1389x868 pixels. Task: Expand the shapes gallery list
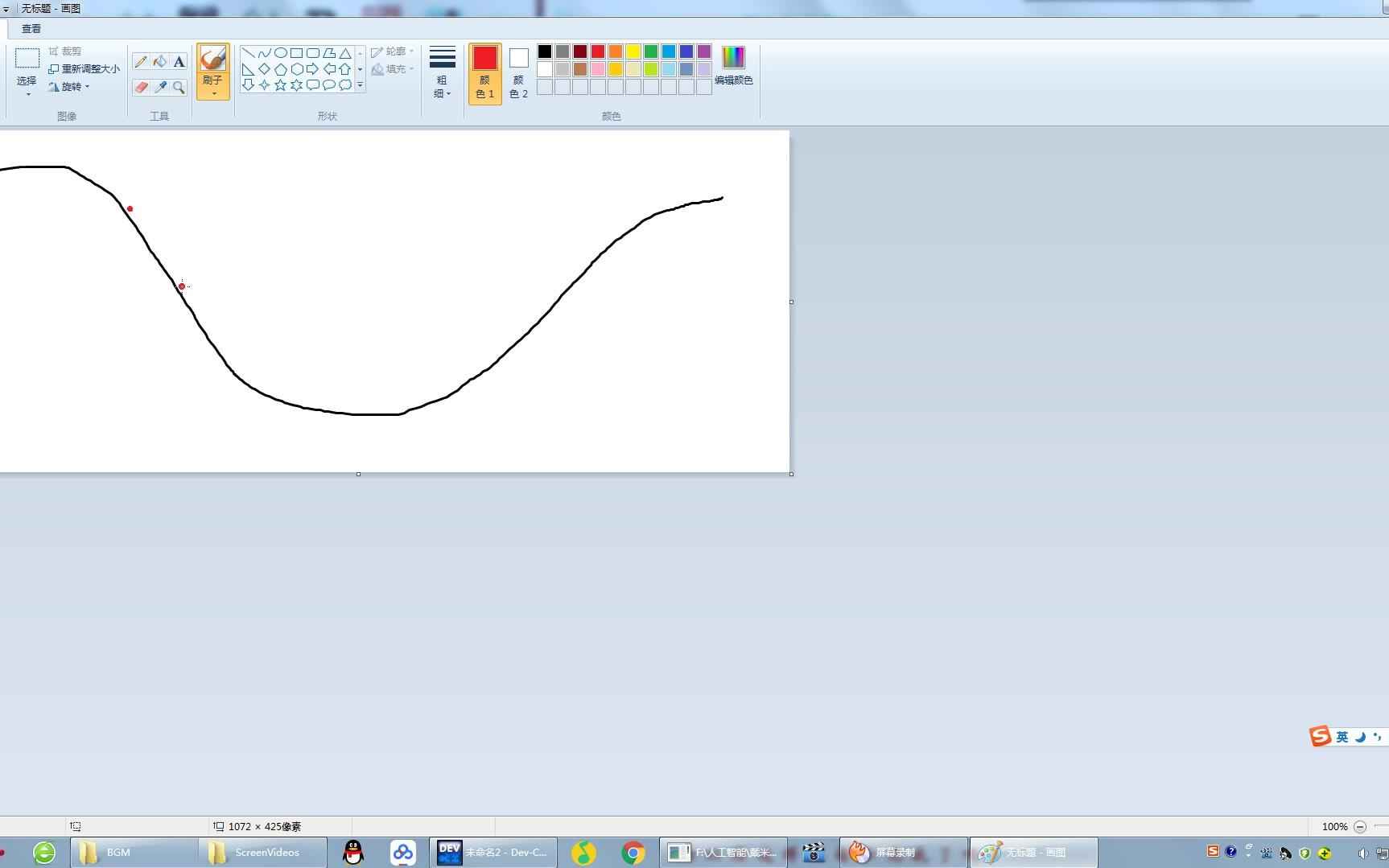click(360, 85)
